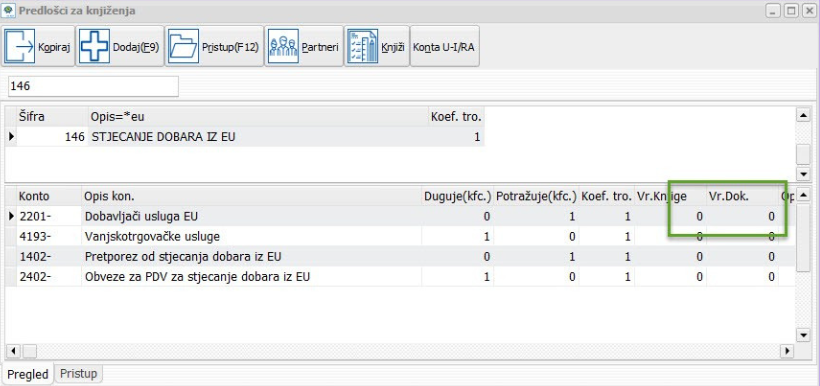Click Pretporez od stjecanja dobara iz EU
Image resolution: width=820 pixels, height=386 pixels.
tap(183, 256)
